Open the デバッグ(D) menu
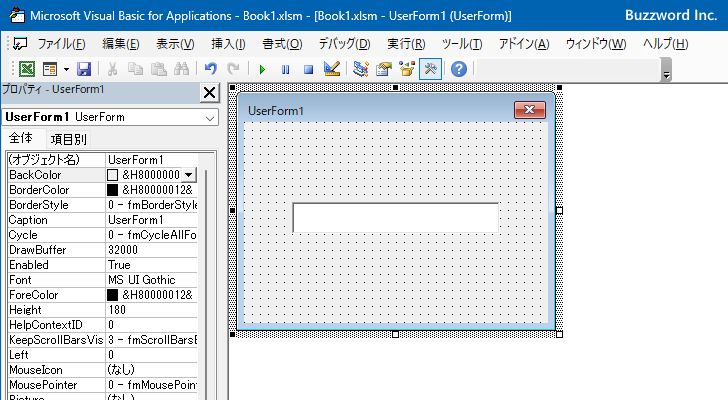 pyautogui.click(x=344, y=44)
